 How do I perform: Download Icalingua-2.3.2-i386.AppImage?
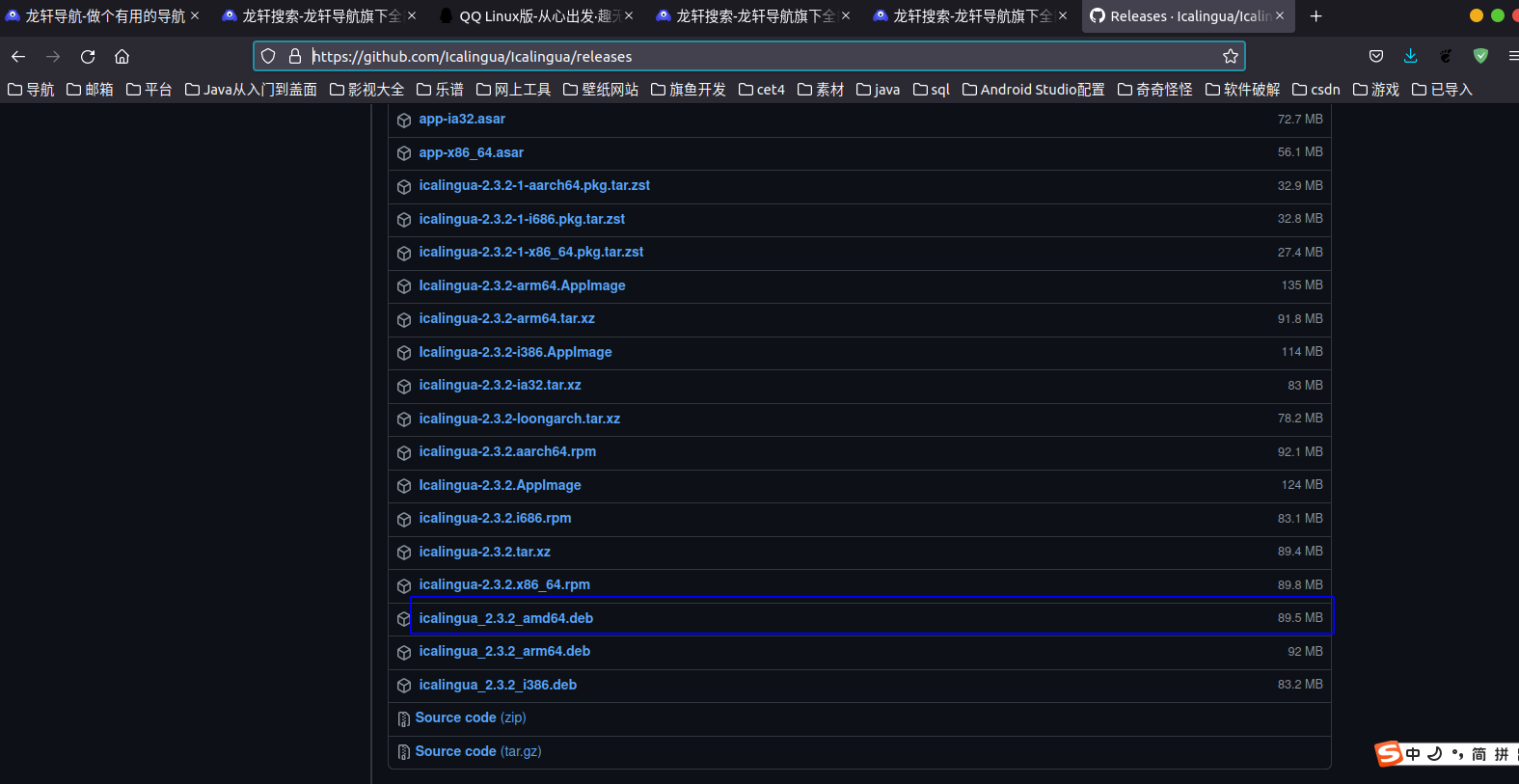tap(515, 352)
